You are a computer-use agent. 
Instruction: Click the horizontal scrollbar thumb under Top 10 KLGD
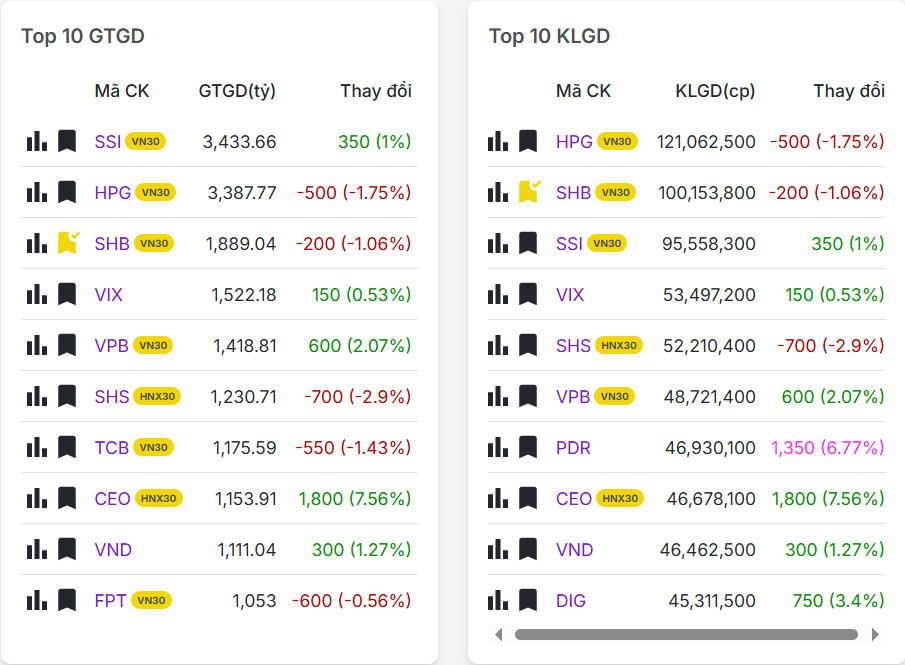coord(686,634)
